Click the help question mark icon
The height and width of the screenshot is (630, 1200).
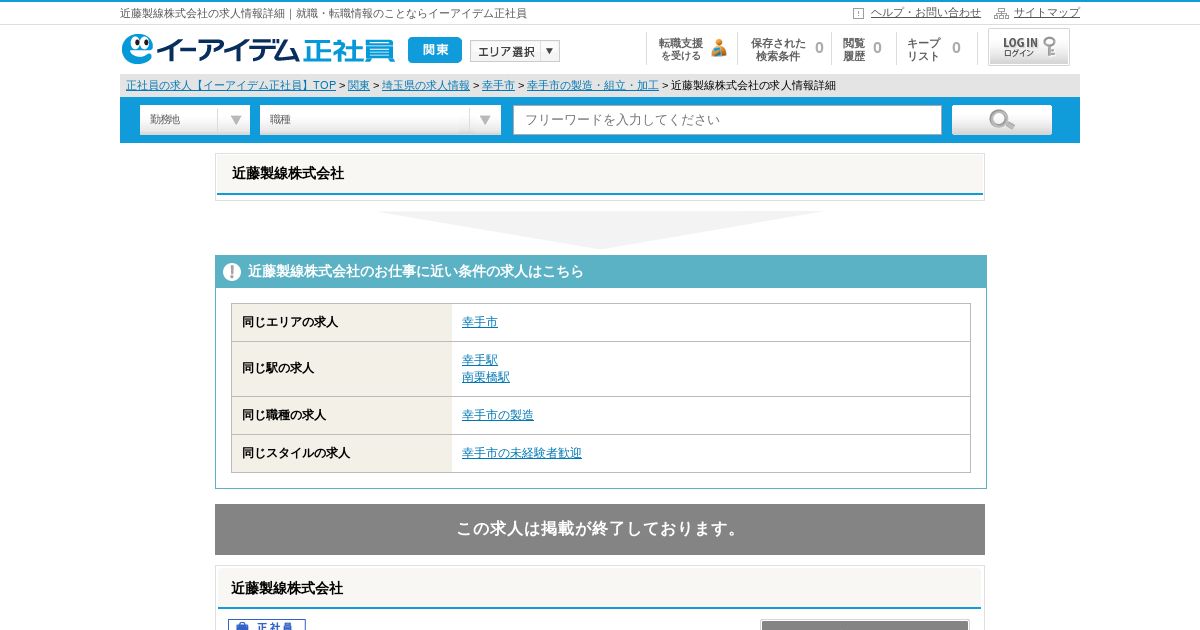tap(858, 13)
